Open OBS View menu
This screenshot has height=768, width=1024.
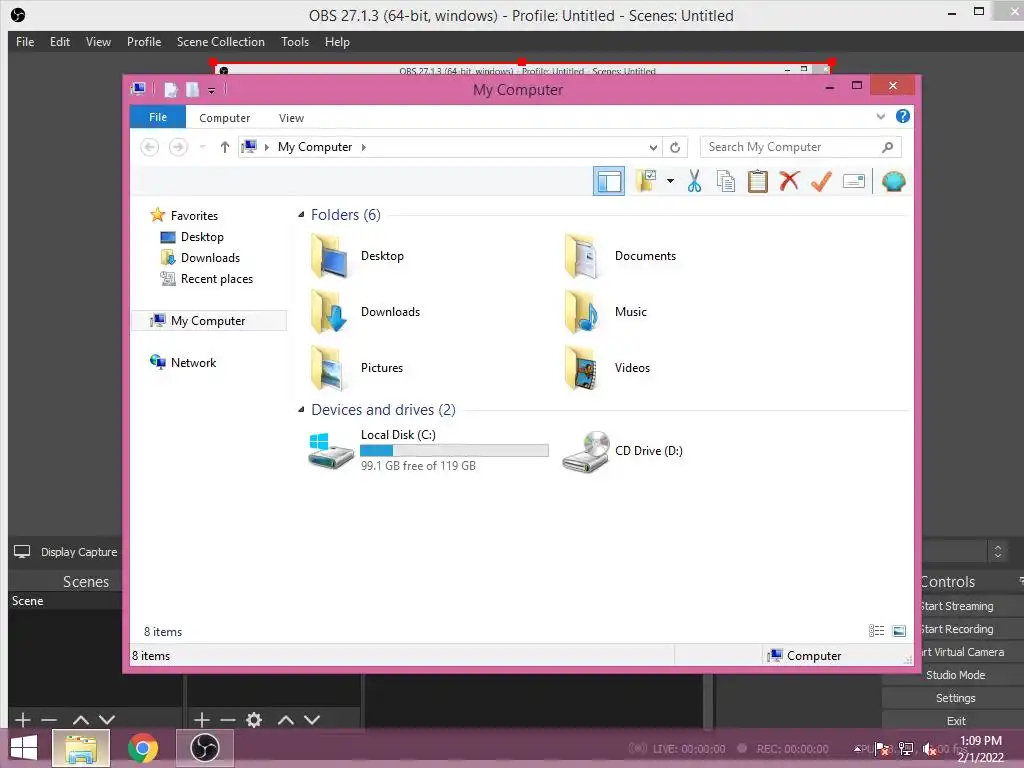click(x=99, y=42)
